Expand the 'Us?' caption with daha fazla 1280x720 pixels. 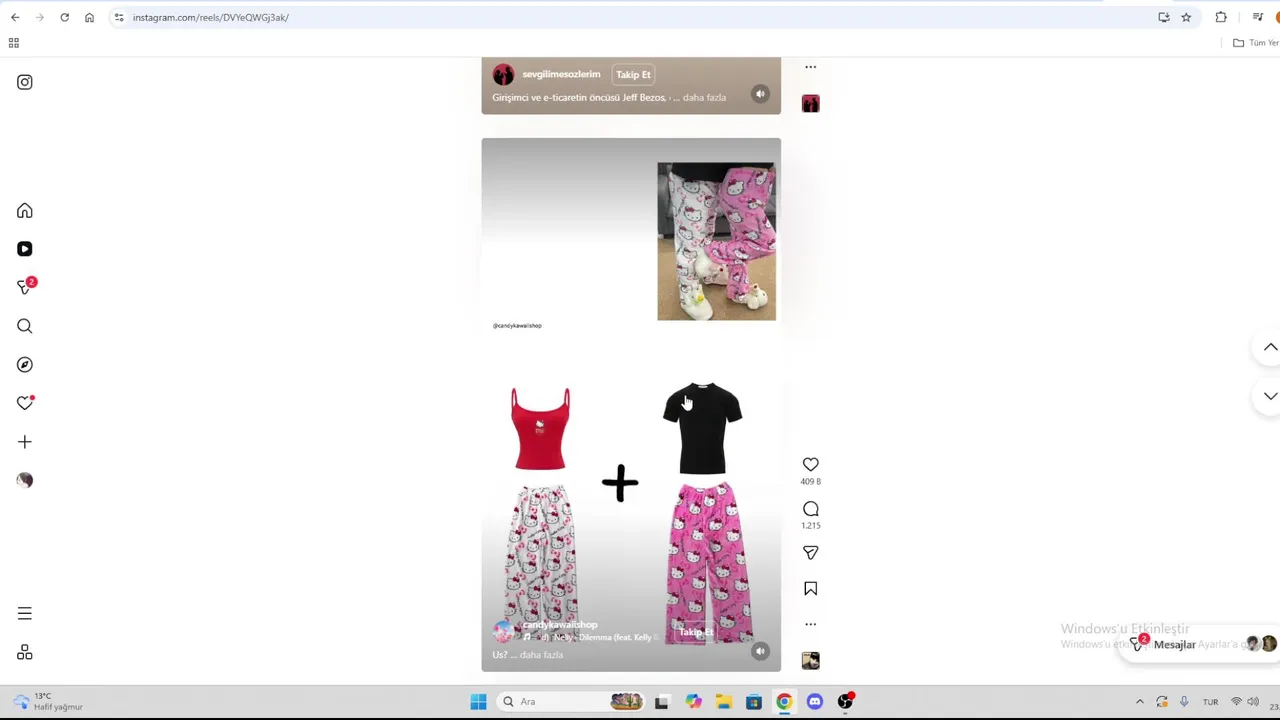pyautogui.click(x=541, y=655)
